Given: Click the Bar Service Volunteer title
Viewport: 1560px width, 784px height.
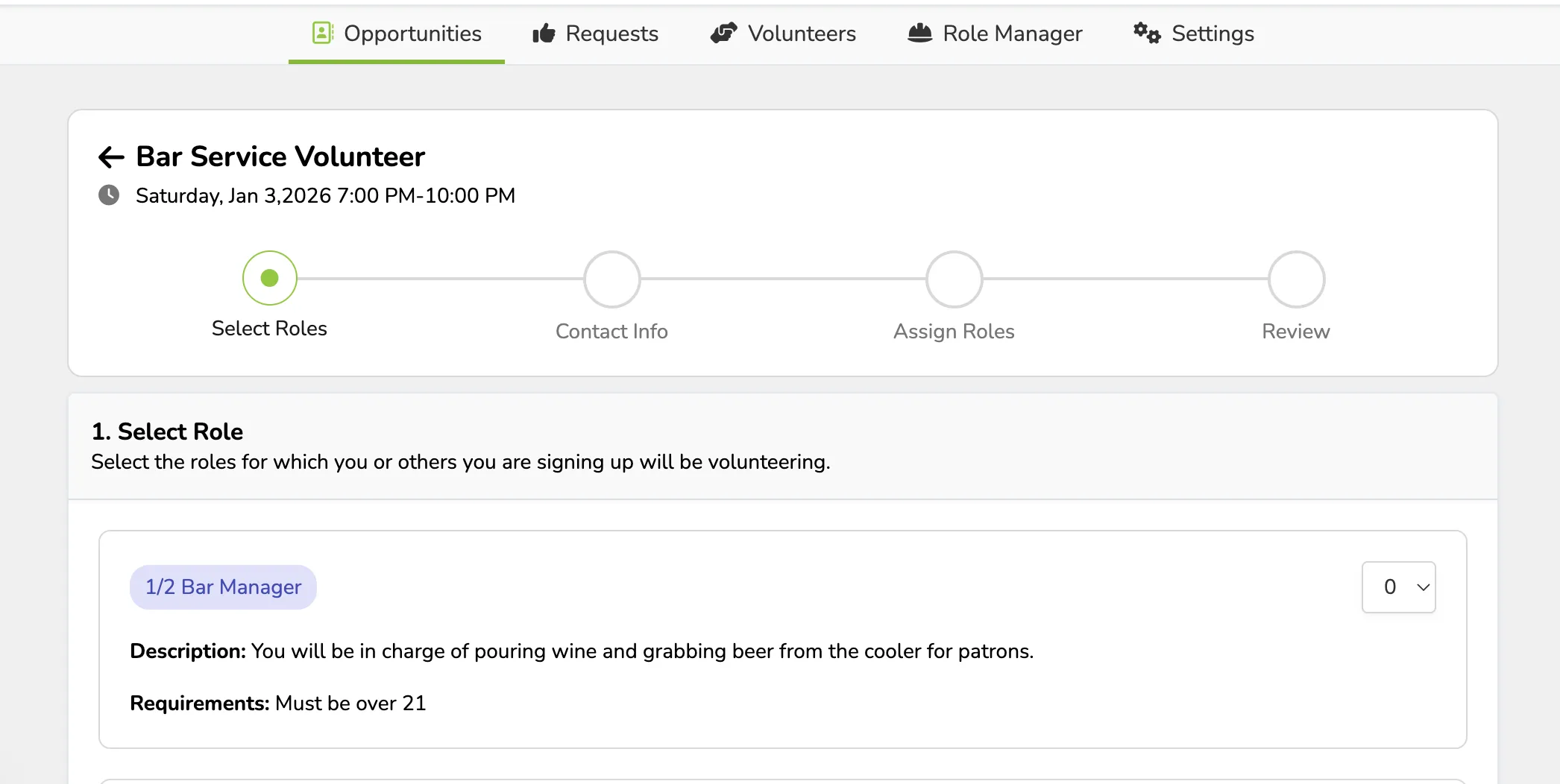Looking at the screenshot, I should (x=280, y=157).
